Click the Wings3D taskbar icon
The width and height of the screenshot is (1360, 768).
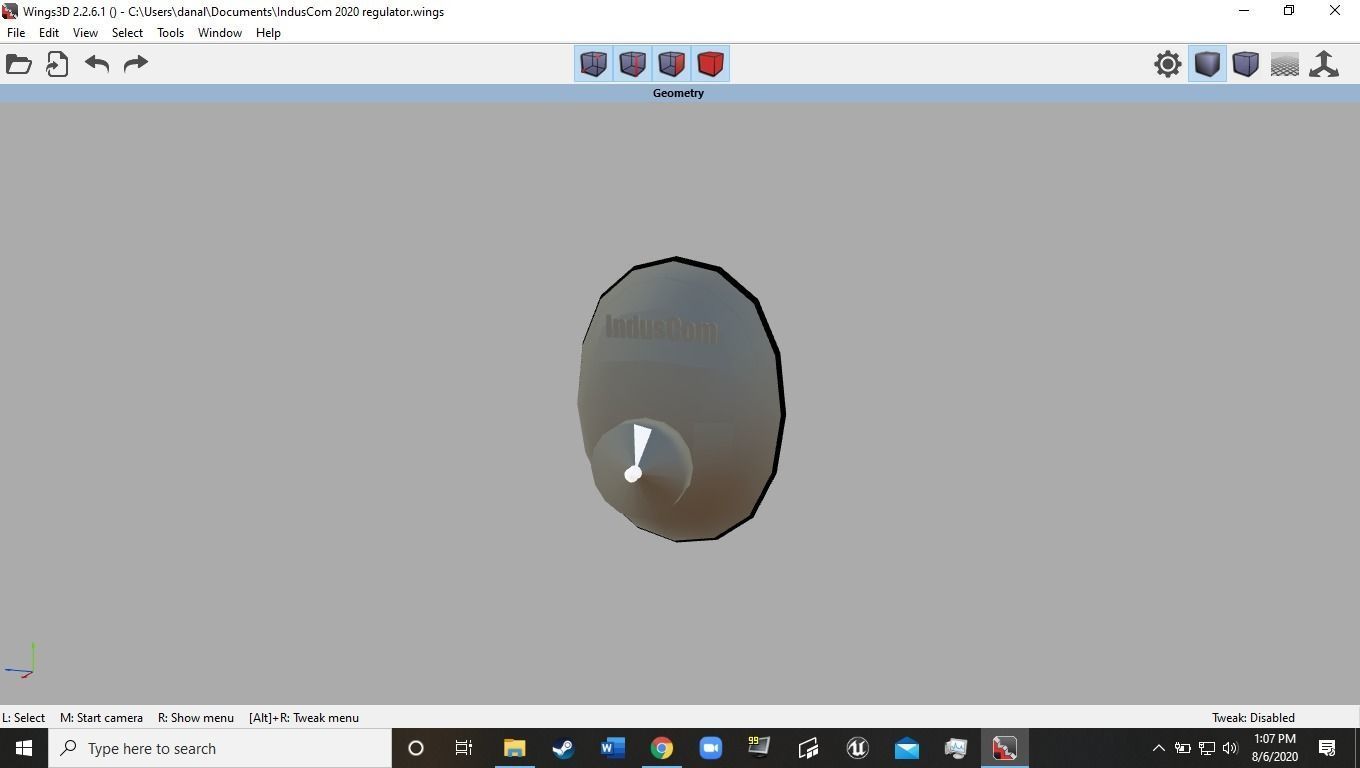tap(1004, 748)
